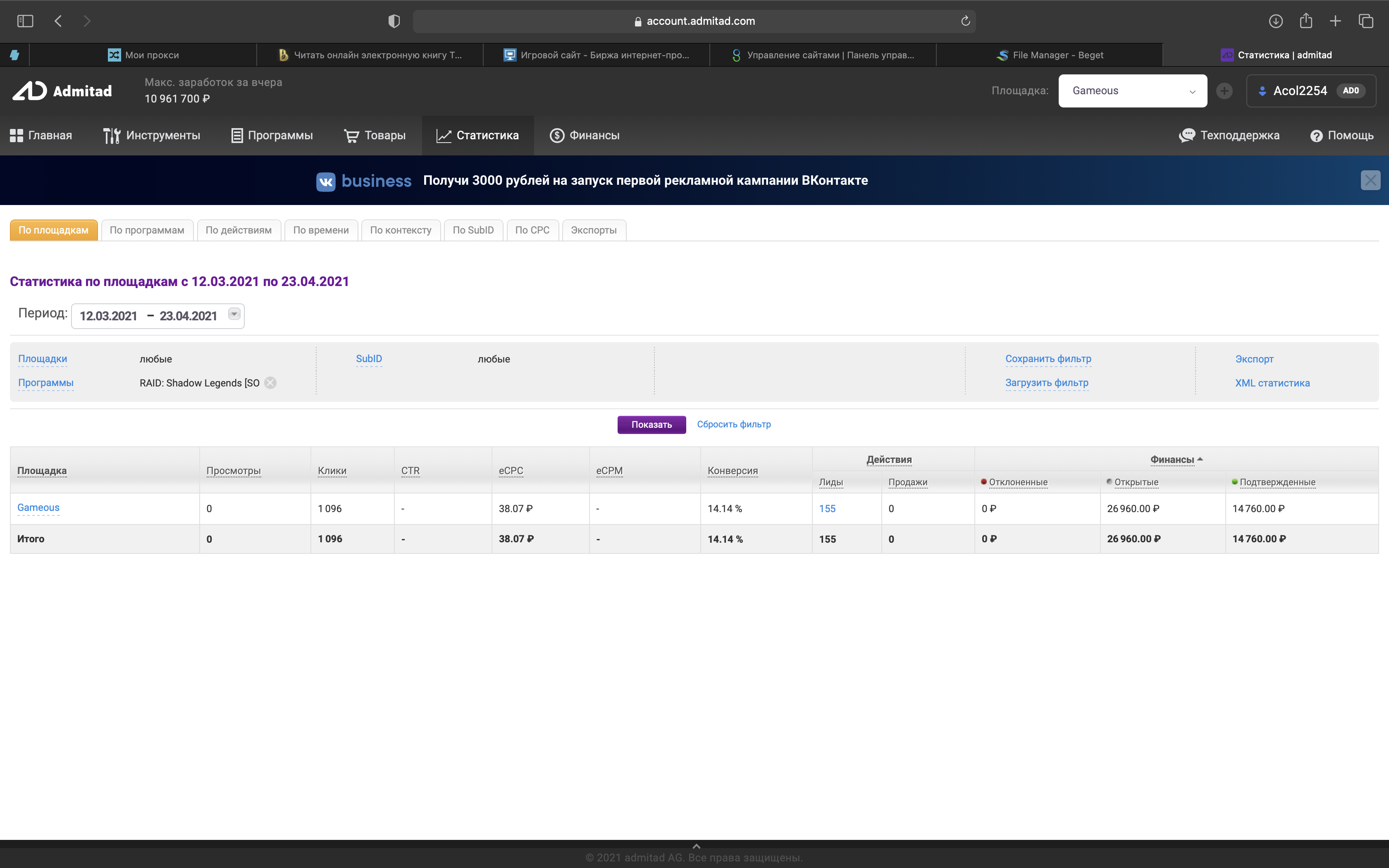Remove the RAID: Shadow Legends program filter
The height and width of the screenshot is (868, 1389).
pyautogui.click(x=270, y=383)
